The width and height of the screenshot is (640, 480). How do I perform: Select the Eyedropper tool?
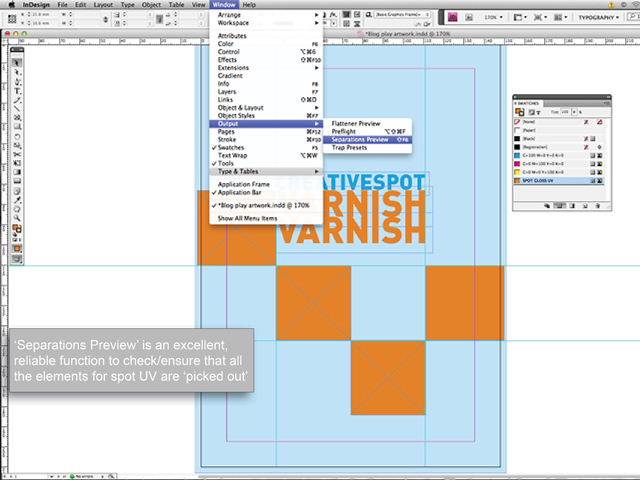pos(17,200)
